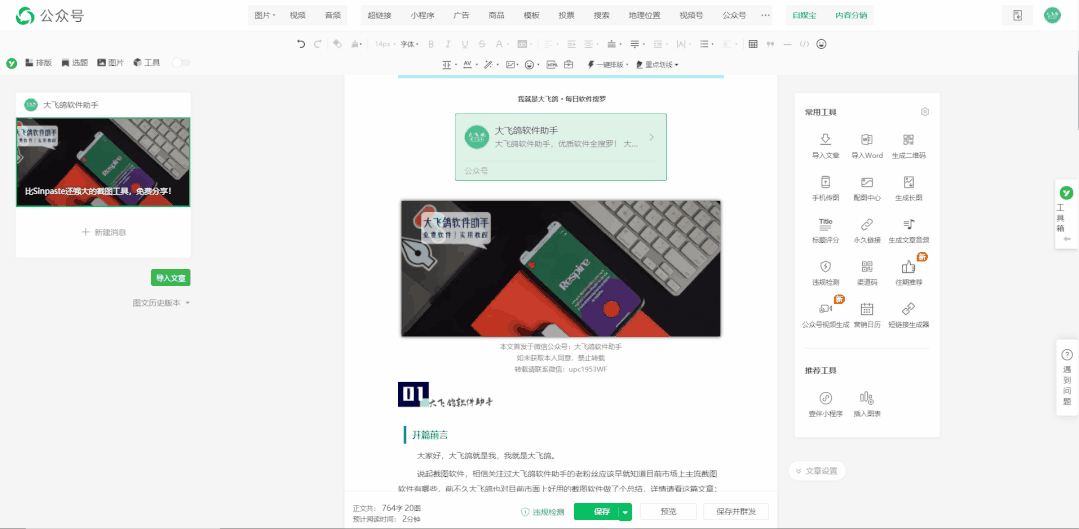Click the green 保存 button
The height and width of the screenshot is (529, 1079).
click(601, 512)
